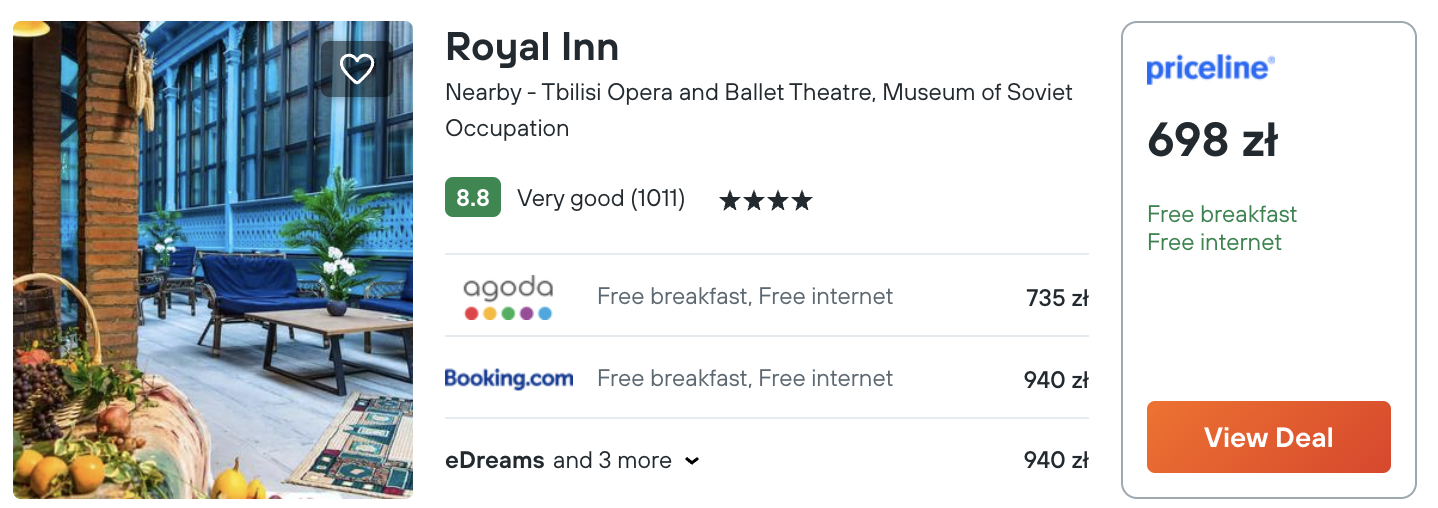Click the Booking.com logo
Screen dimensions: 1438x508
click(x=509, y=379)
